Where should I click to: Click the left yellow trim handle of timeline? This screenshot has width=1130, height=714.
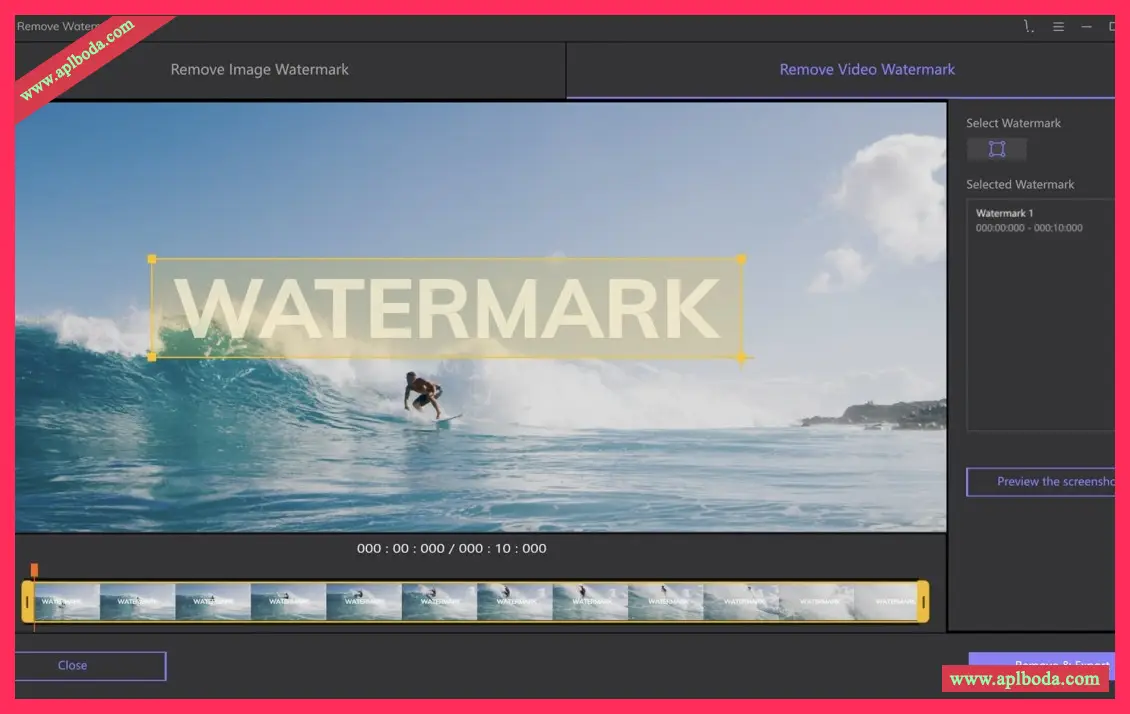pyautogui.click(x=27, y=602)
